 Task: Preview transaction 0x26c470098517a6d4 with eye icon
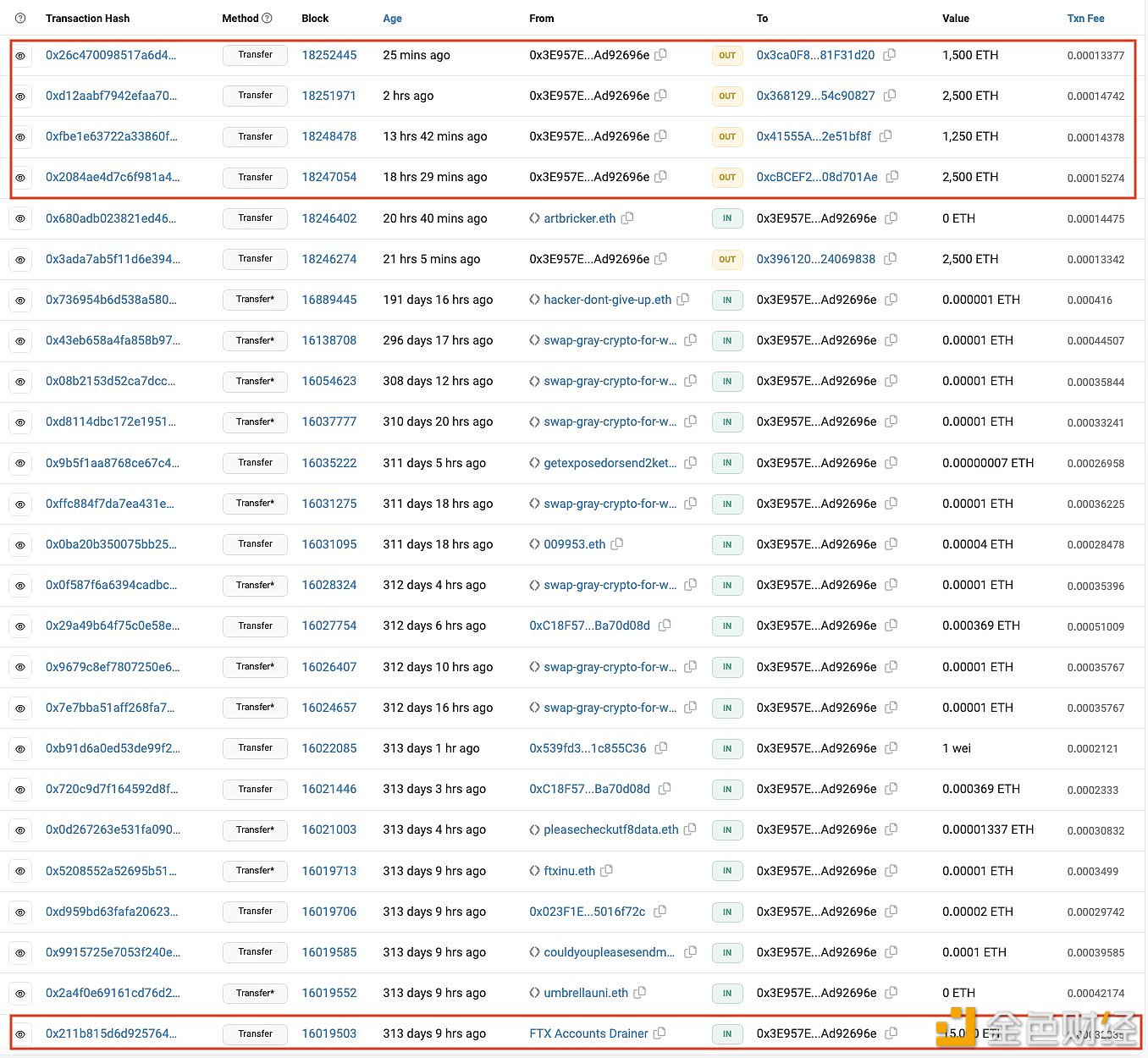tap(20, 56)
